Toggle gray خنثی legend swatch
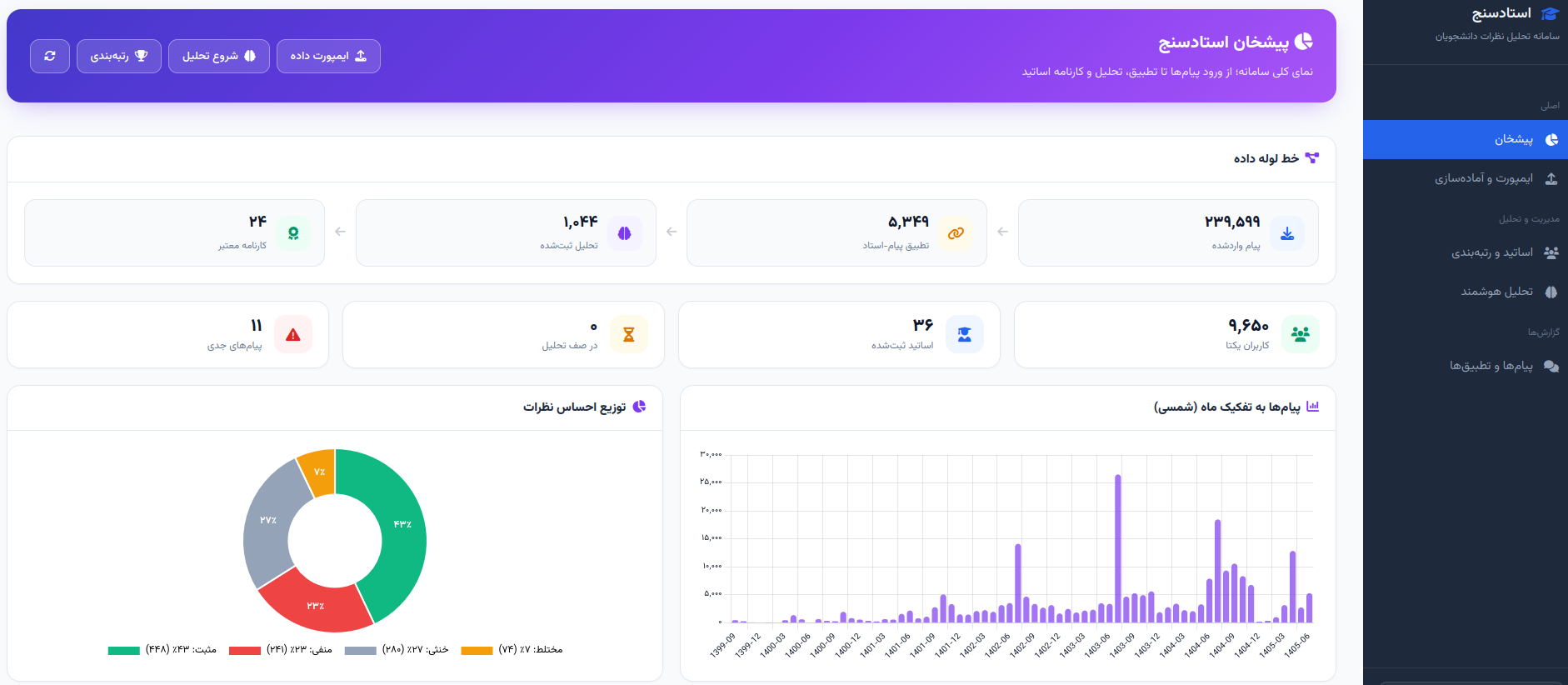This screenshot has height=685, width=1568. 361,651
